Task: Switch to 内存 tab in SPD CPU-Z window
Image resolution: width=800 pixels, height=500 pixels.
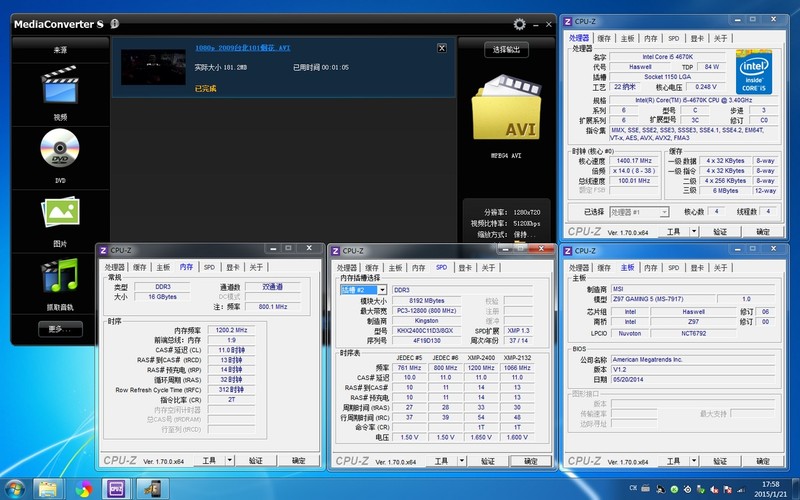Action: [419, 267]
